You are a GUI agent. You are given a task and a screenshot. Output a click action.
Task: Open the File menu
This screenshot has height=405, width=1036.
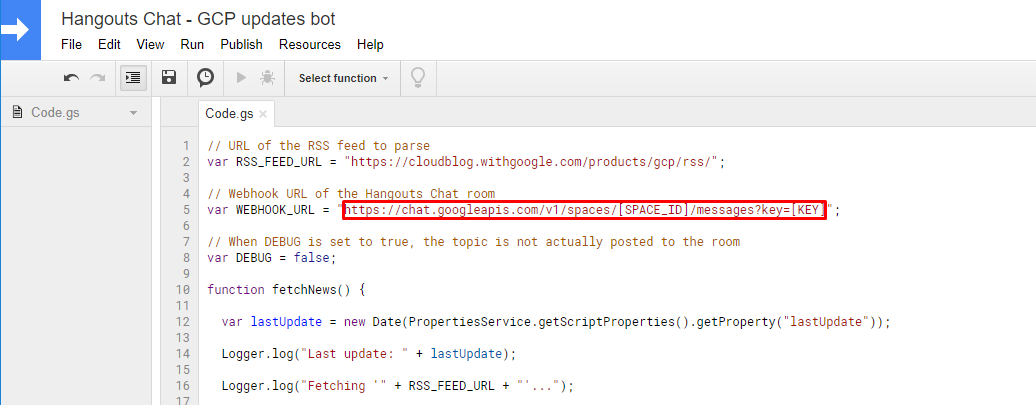coord(71,44)
